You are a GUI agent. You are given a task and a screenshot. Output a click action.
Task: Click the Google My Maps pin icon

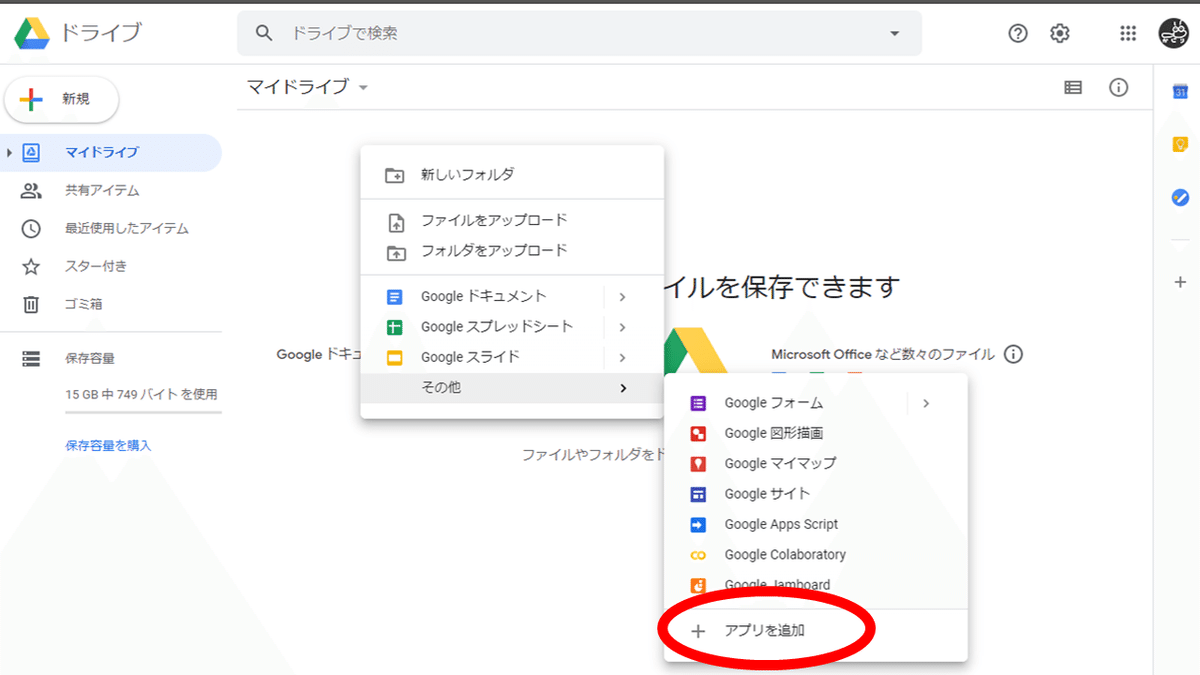click(x=699, y=463)
